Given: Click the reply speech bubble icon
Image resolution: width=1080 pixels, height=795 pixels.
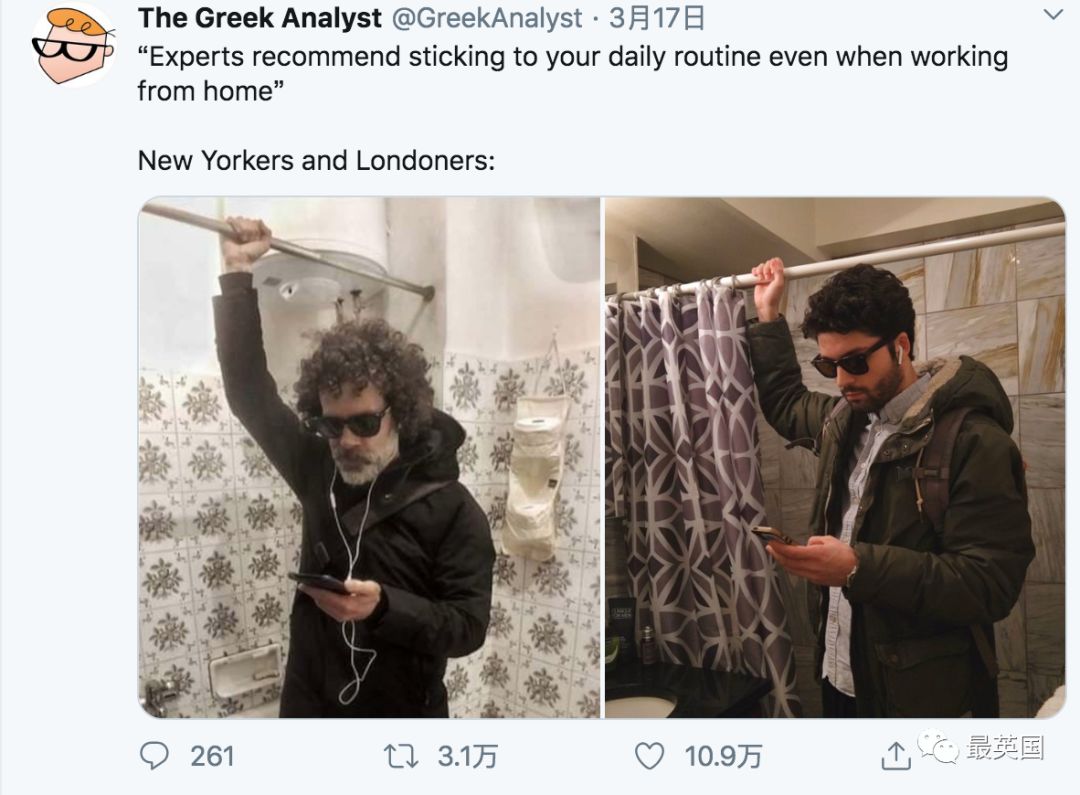Looking at the screenshot, I should pyautogui.click(x=154, y=756).
